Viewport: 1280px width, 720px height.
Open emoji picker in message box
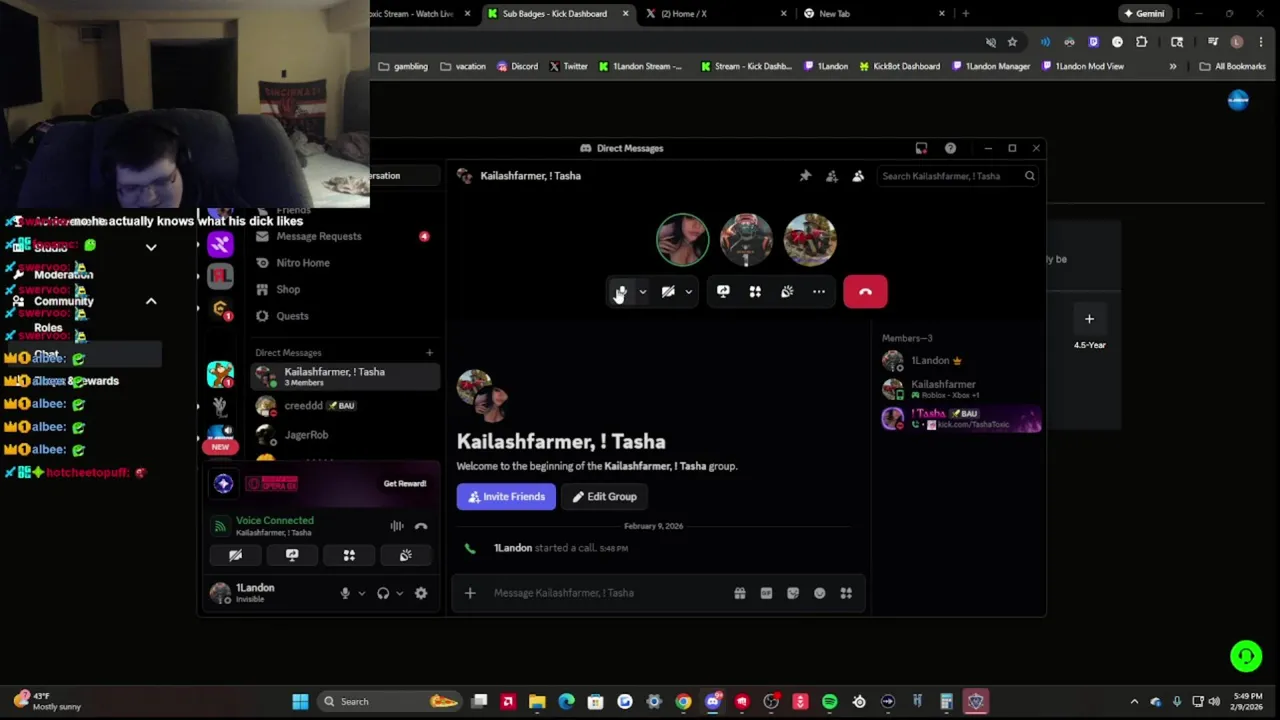coord(819,593)
